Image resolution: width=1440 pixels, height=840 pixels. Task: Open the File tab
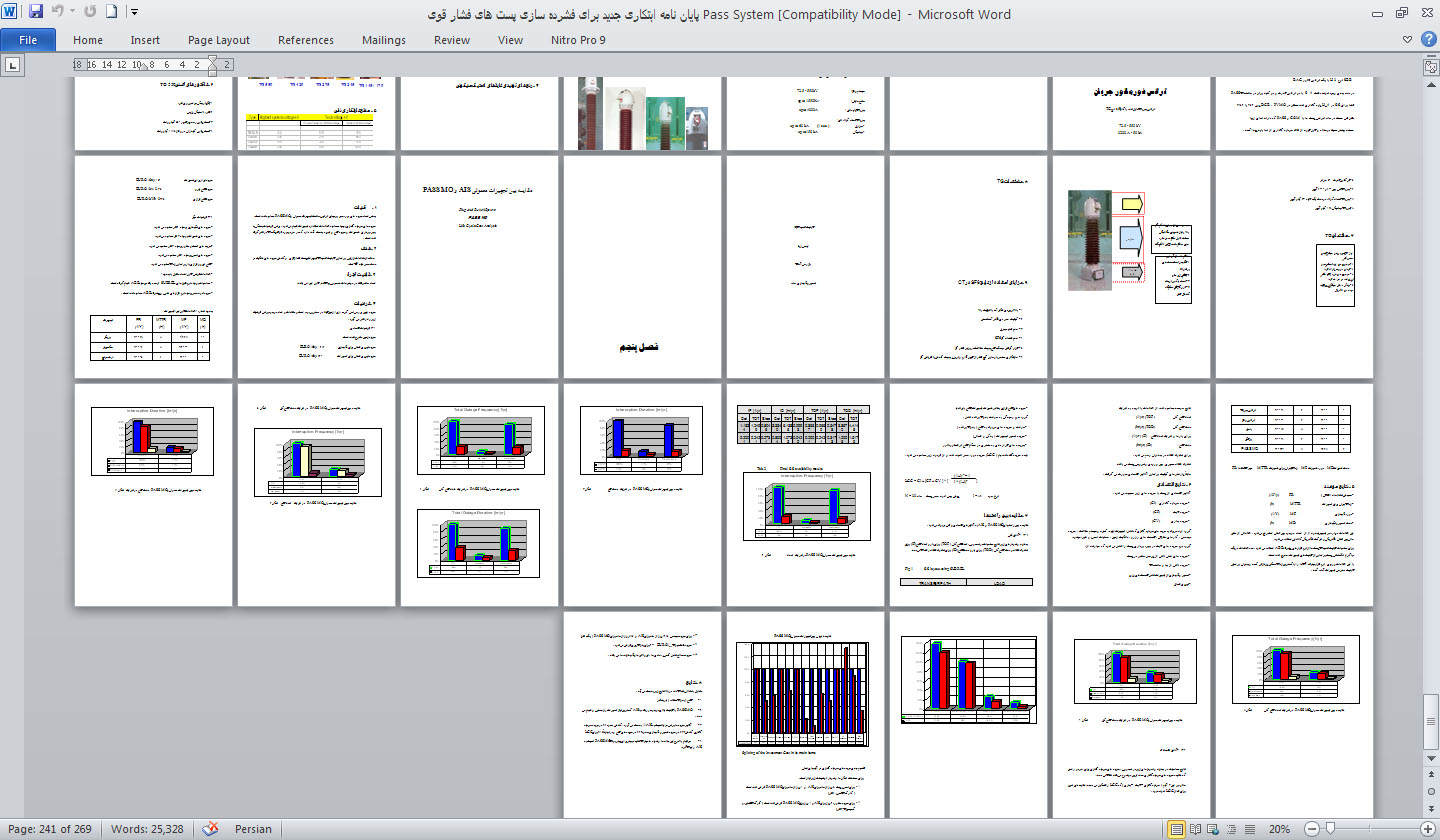[28, 40]
